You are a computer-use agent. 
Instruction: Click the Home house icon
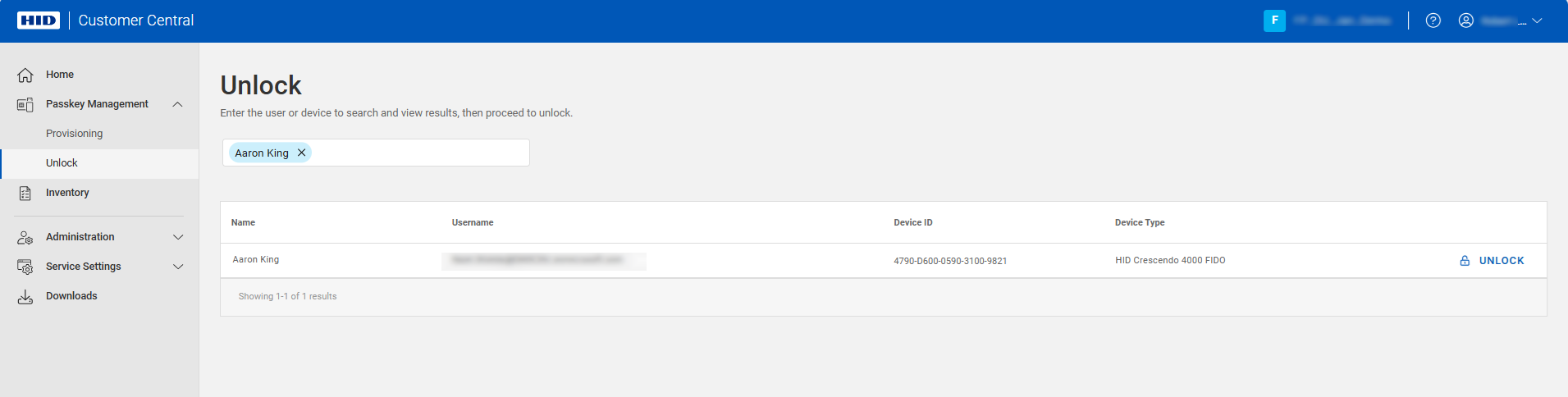25,75
